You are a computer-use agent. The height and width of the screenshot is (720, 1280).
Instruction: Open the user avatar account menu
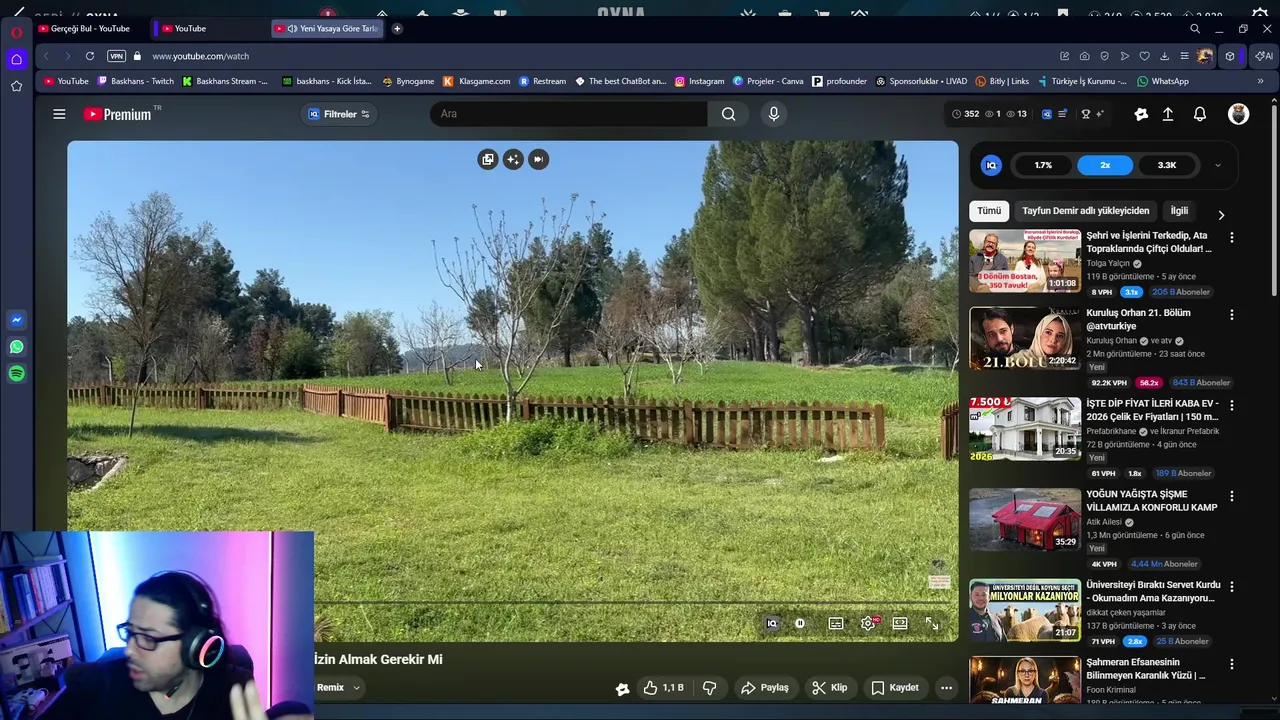click(1238, 114)
